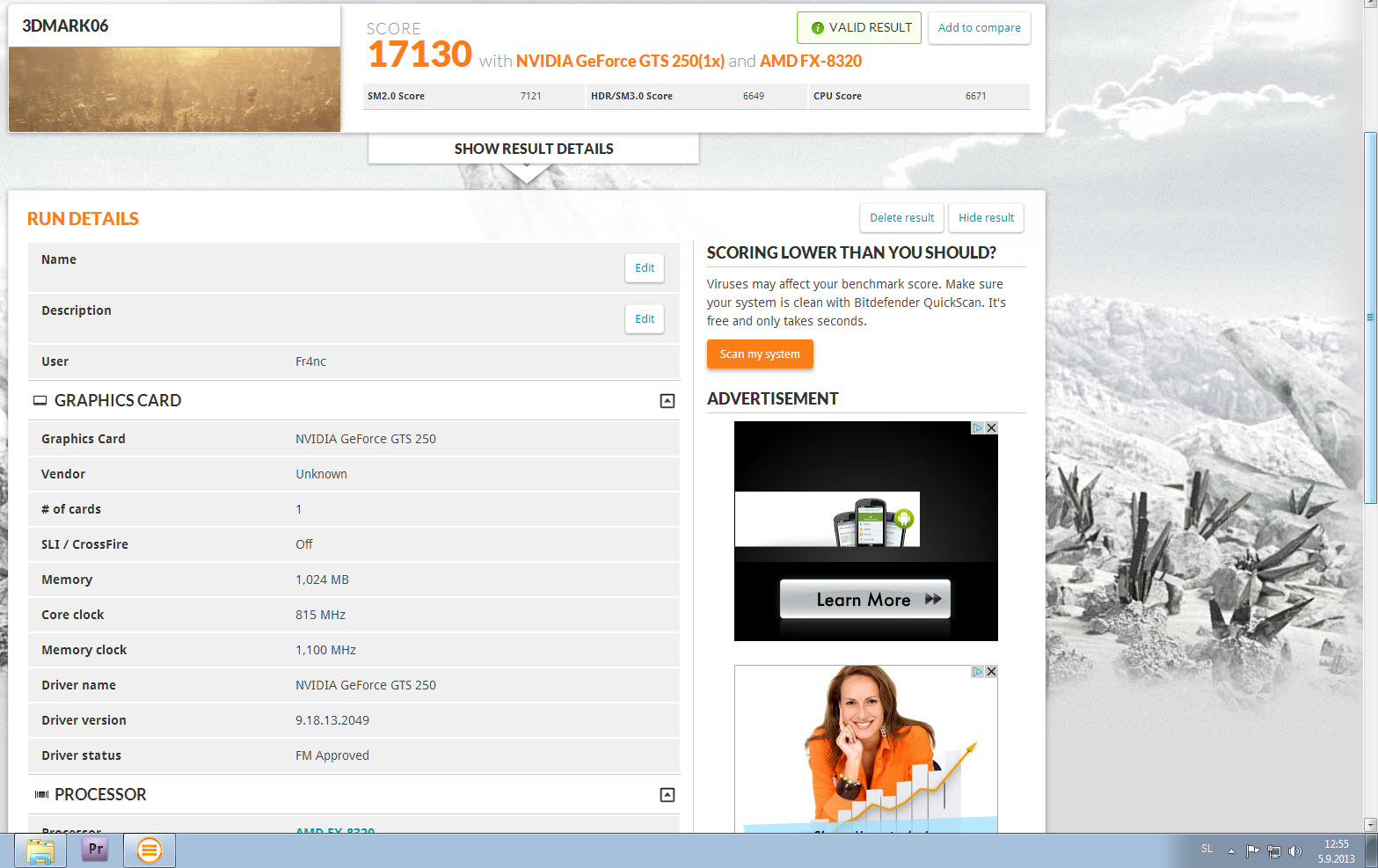Click Driver status FM Approved
This screenshot has height=868, width=1378.
[332, 755]
